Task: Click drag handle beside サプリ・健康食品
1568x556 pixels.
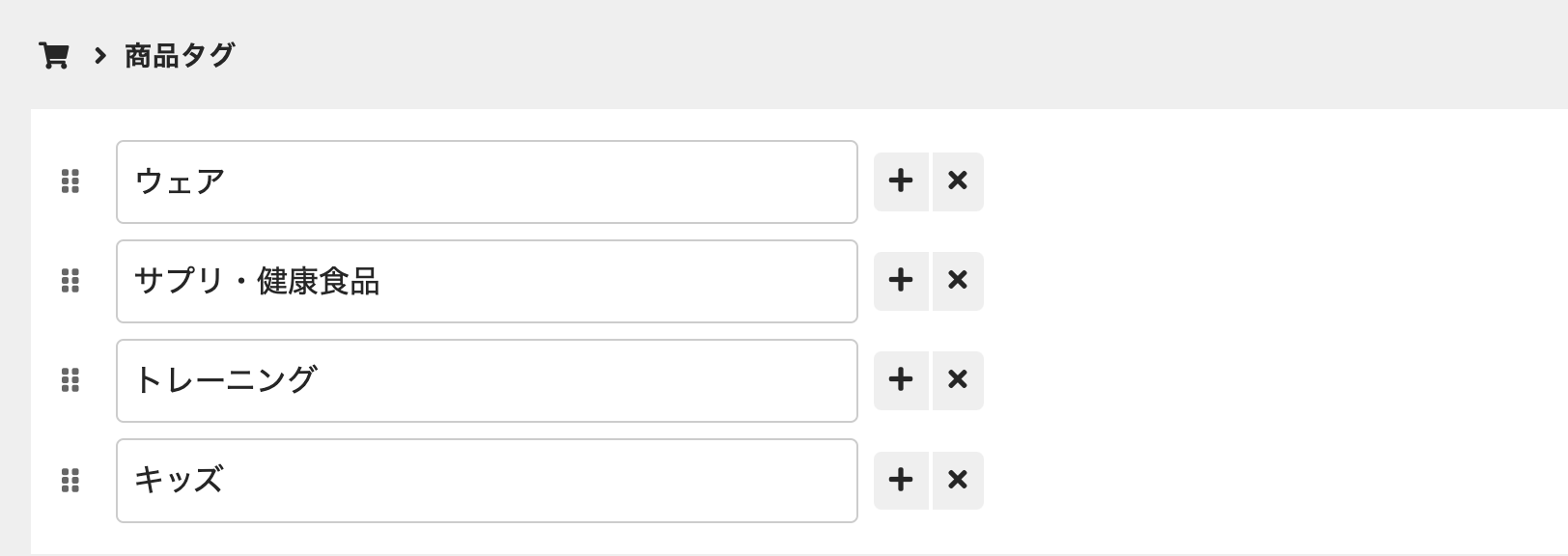Action: click(70, 281)
